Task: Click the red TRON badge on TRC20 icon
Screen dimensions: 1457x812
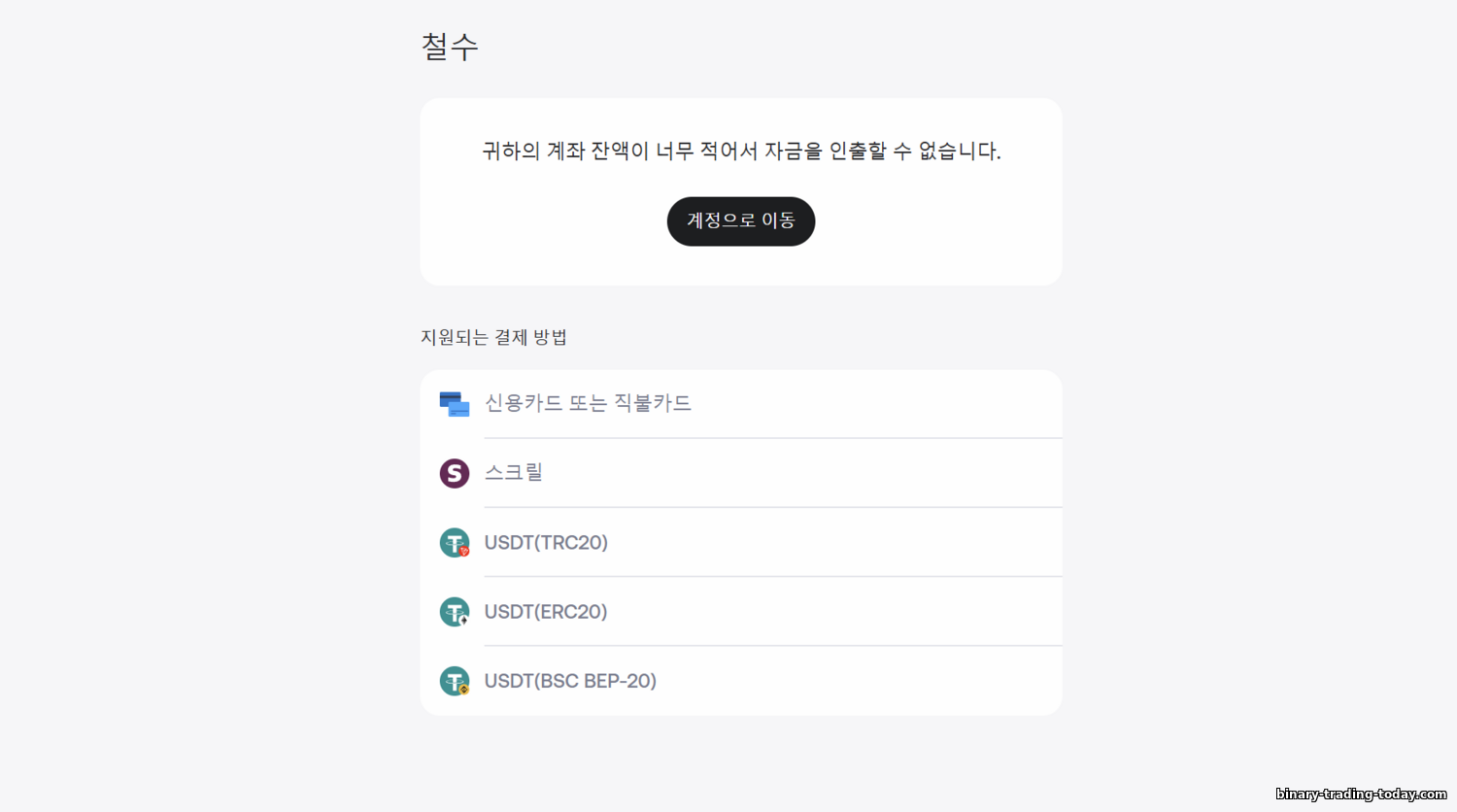Action: click(464, 551)
